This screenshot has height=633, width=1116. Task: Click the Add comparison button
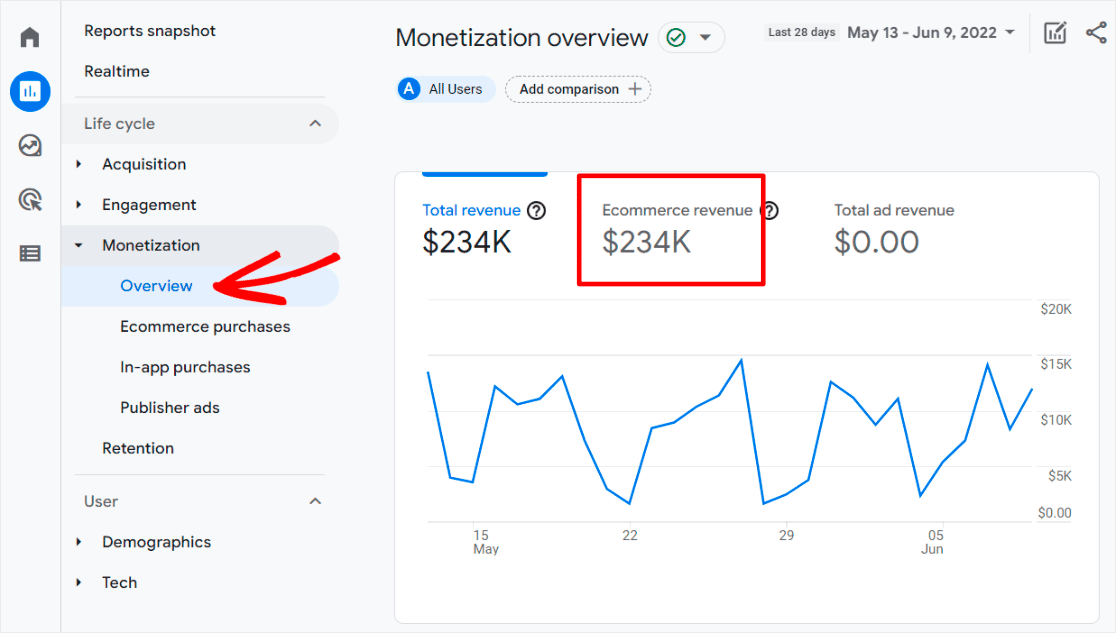pos(579,89)
